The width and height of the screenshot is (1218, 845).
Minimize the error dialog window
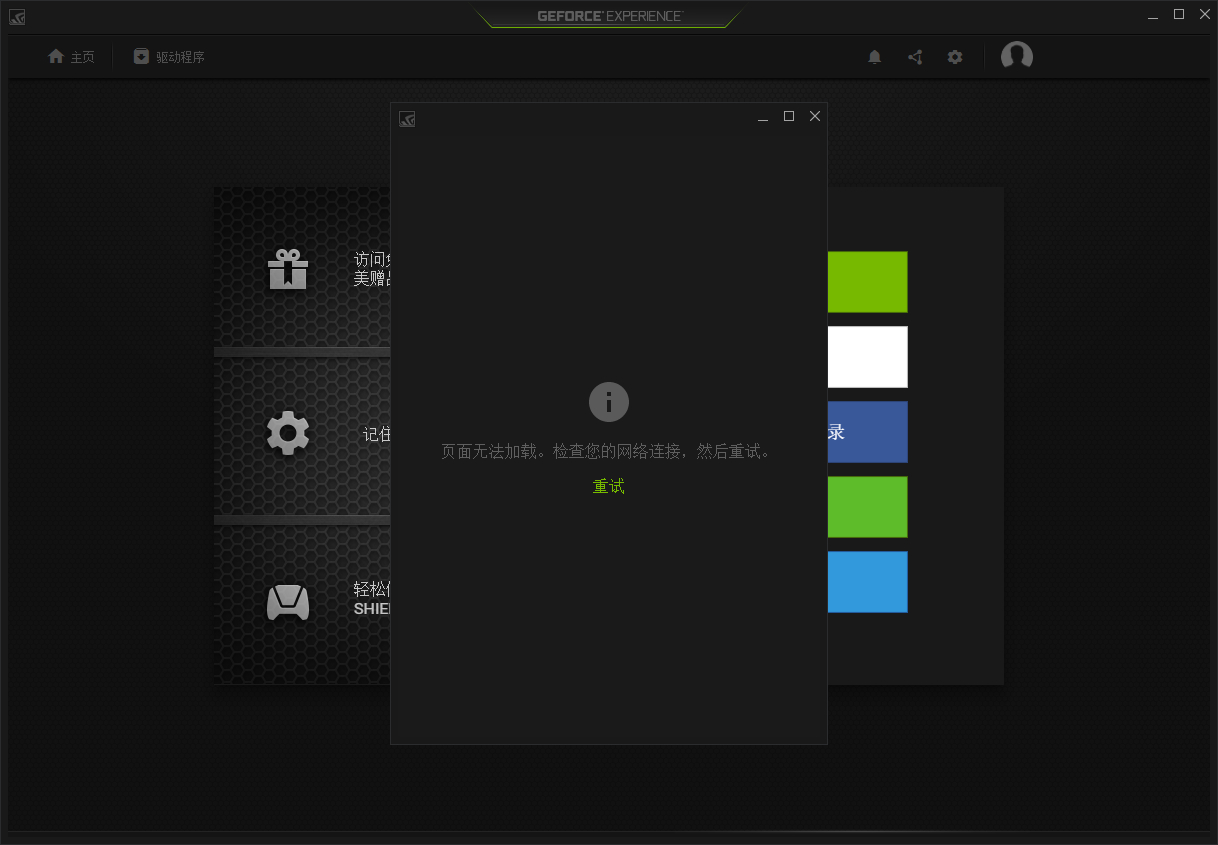[763, 118]
